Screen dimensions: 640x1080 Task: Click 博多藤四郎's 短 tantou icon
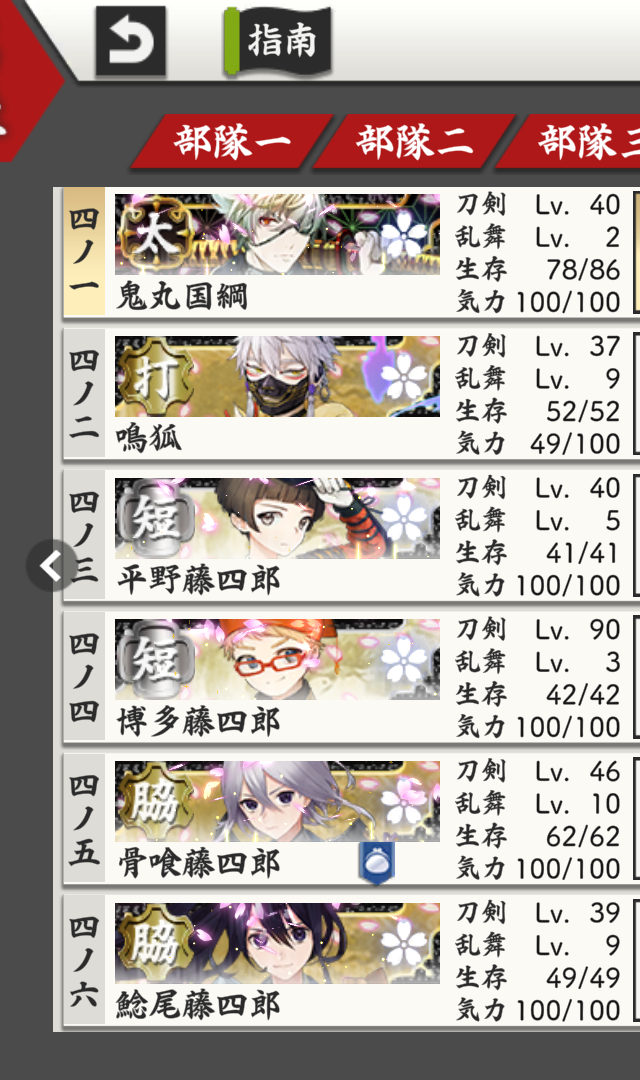(155, 660)
